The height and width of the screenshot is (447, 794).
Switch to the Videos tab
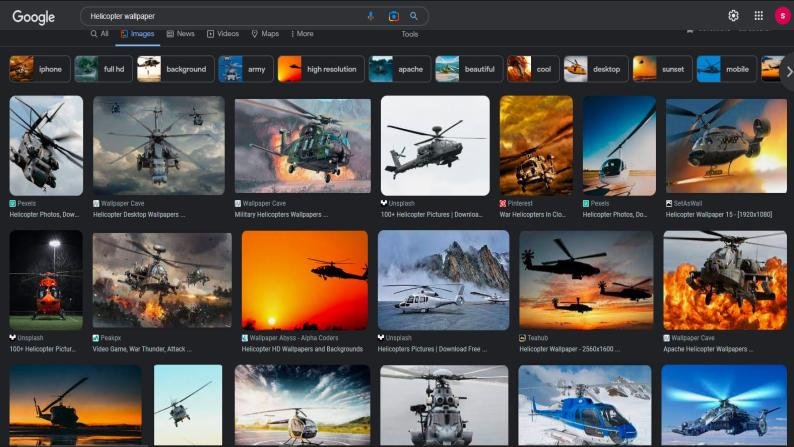pyautogui.click(x=223, y=34)
